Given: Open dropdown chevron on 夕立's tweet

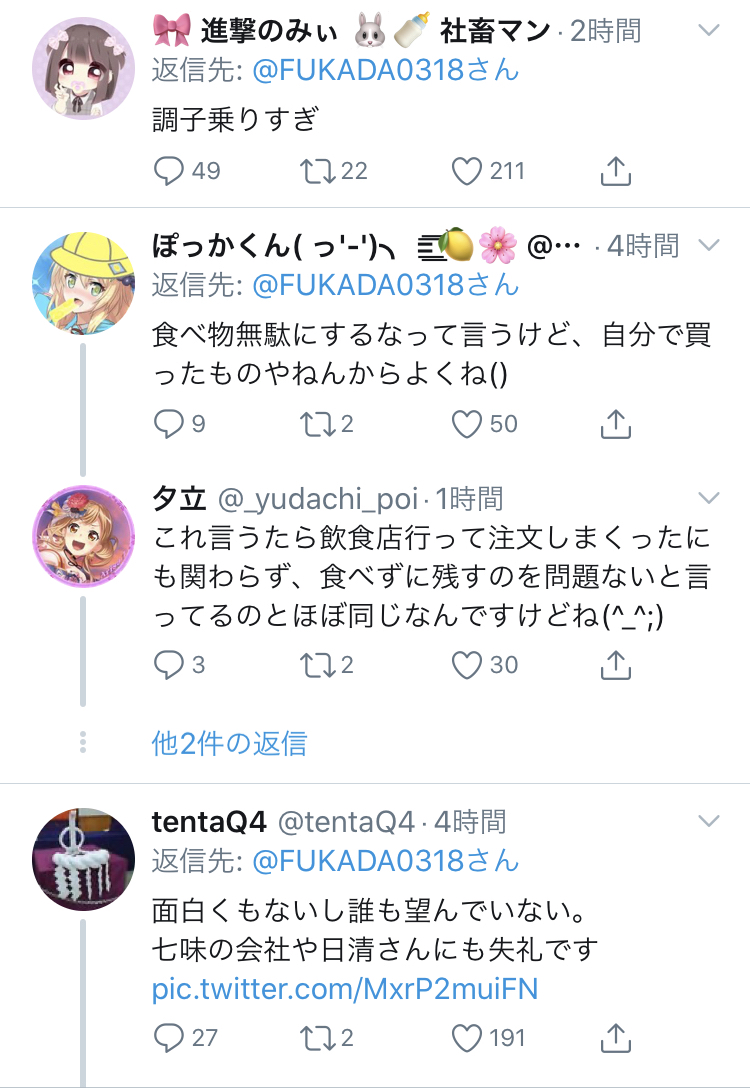Looking at the screenshot, I should tap(708, 498).
